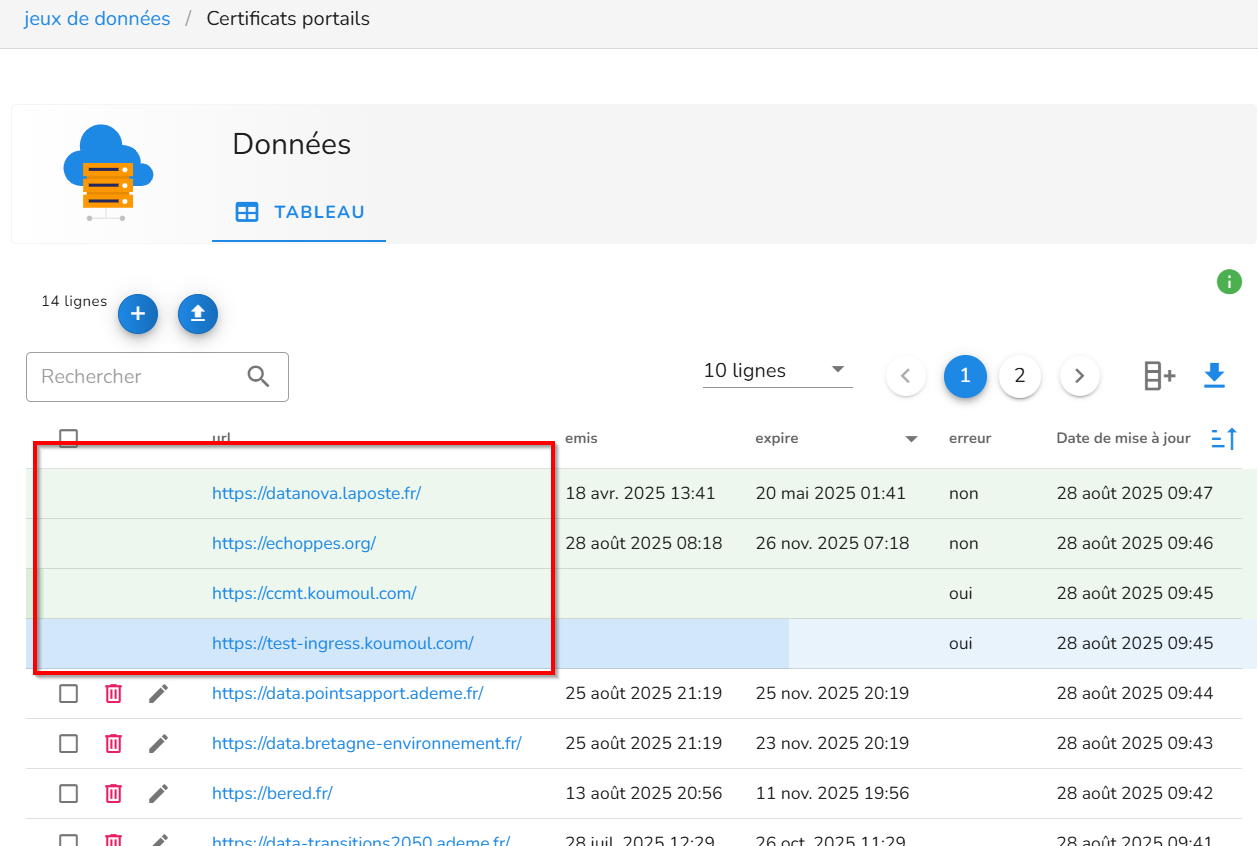
Task: Open 'jeux de données' breadcrumb link
Action: click(x=97, y=19)
